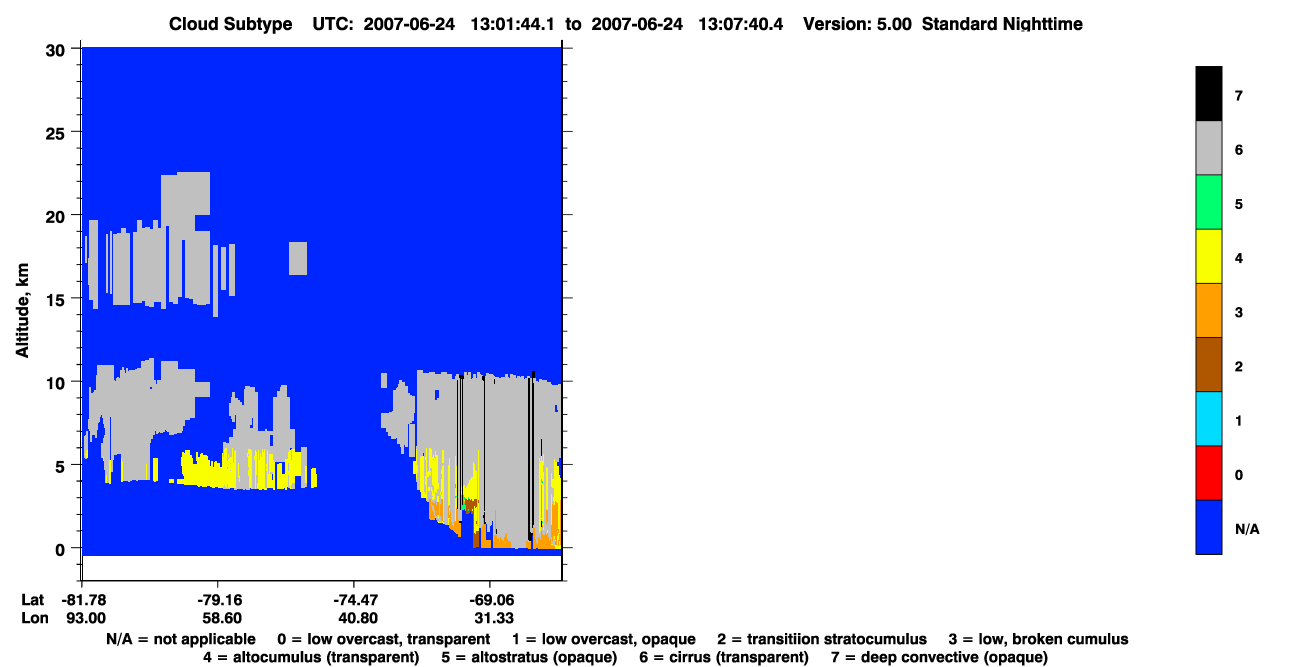
Task: Click legend text '2 = transitiion stratocumulus'
Action: [x=822, y=639]
